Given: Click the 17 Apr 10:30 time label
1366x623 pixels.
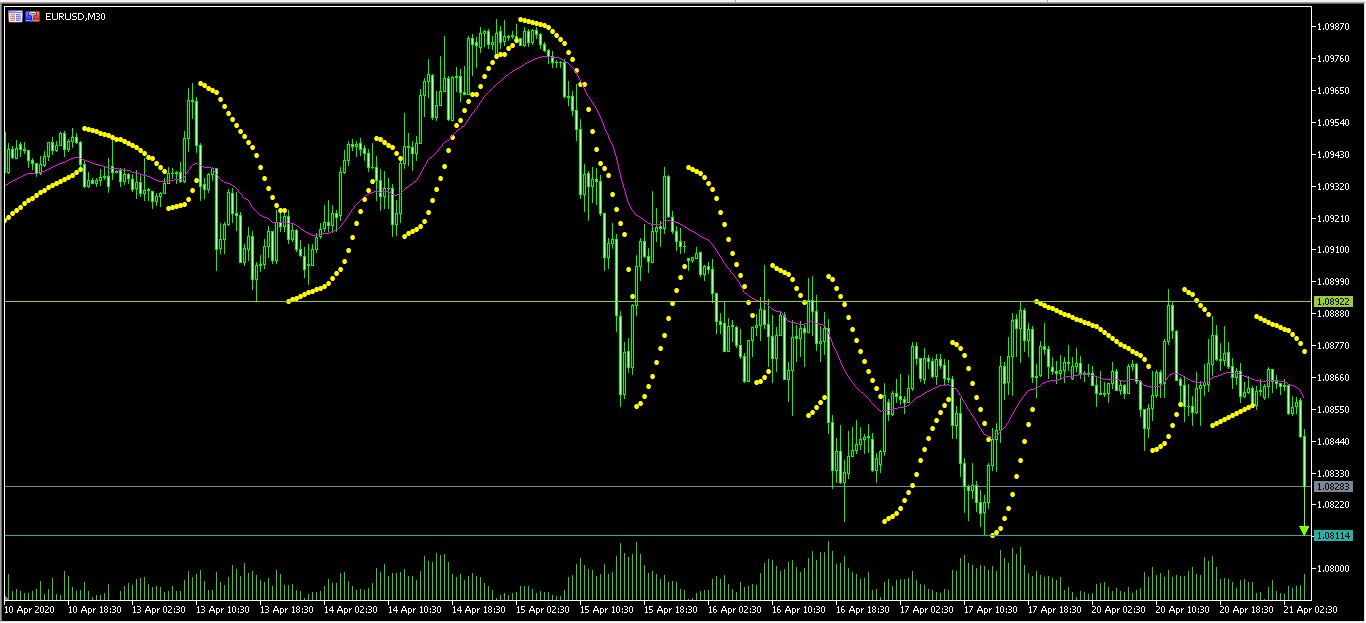Looking at the screenshot, I should 990,608.
